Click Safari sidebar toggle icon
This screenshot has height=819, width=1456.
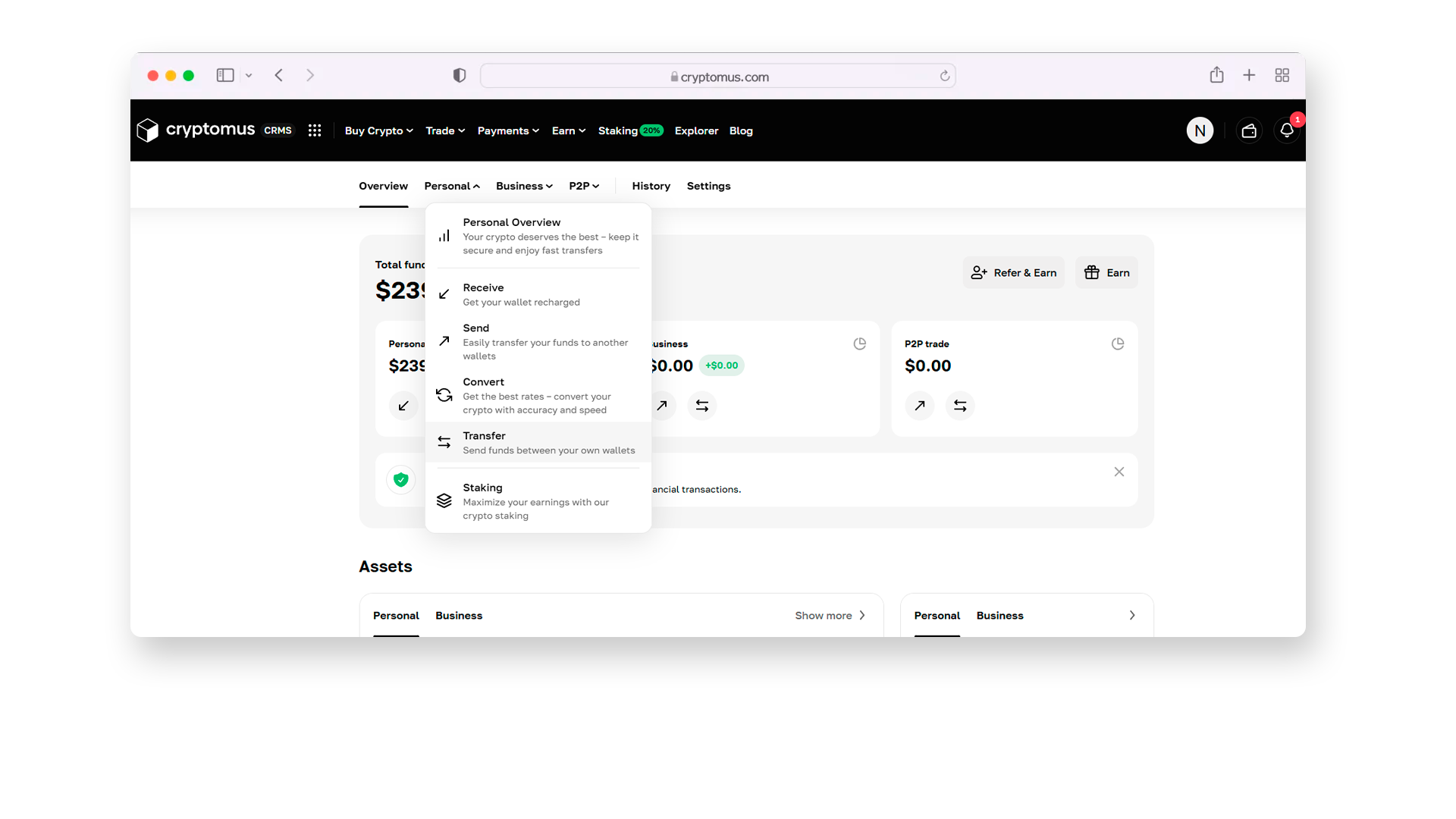coord(225,75)
